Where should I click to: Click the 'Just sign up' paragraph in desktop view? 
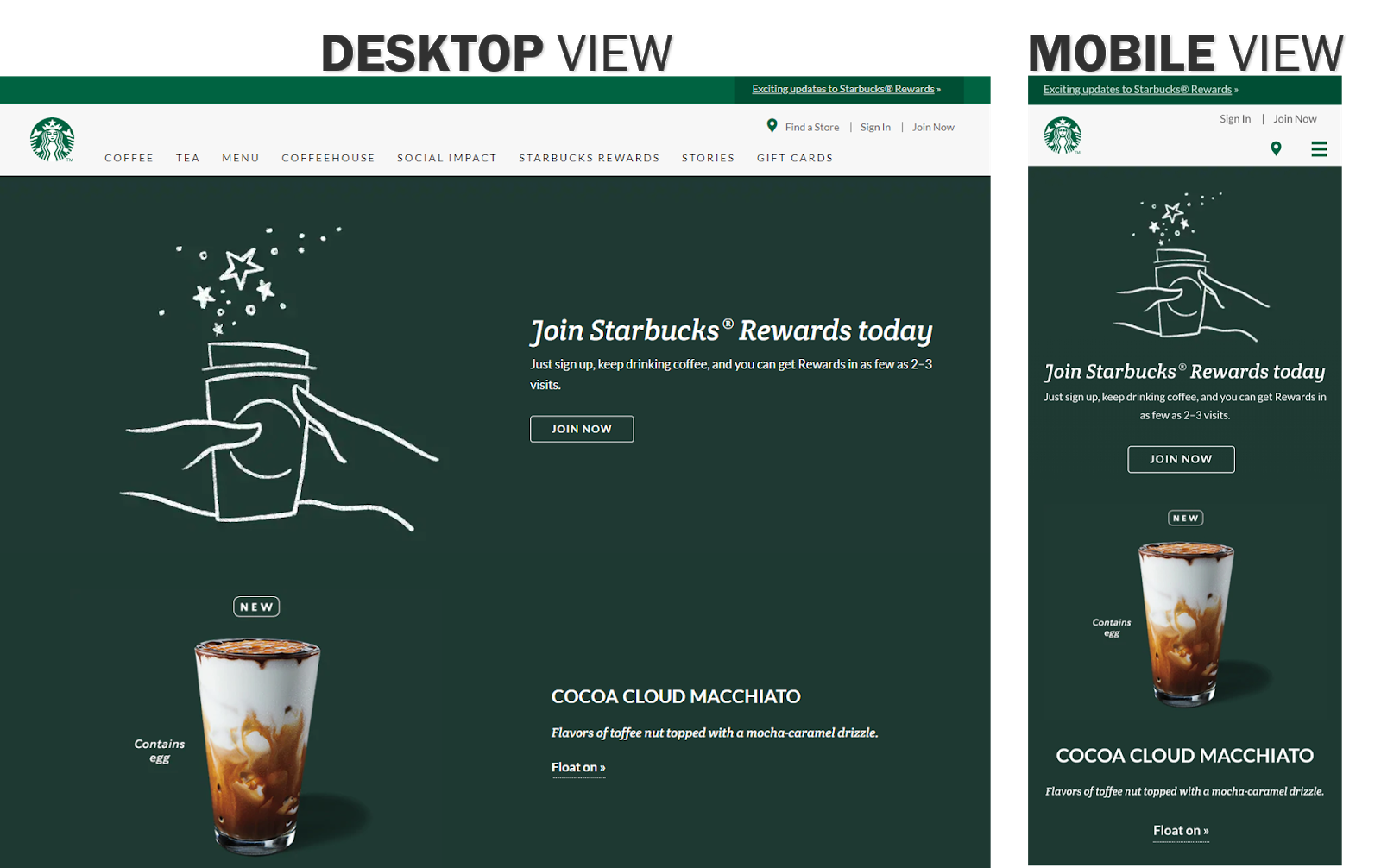[x=731, y=374]
